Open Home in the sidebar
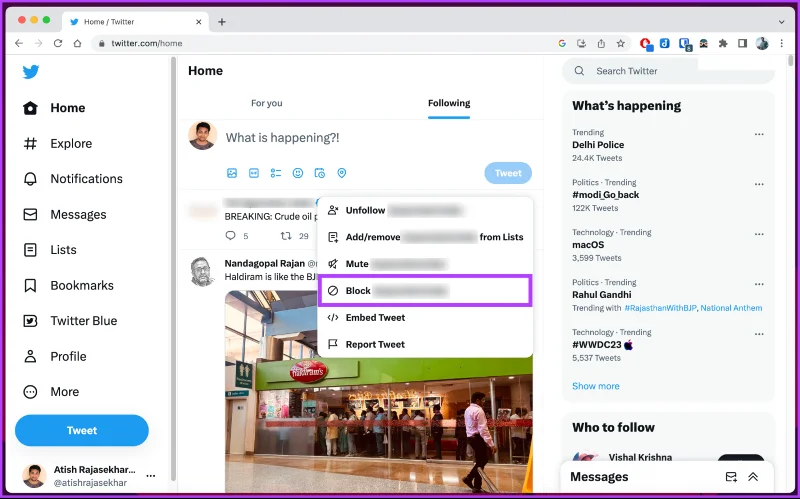This screenshot has width=800, height=499. (54, 108)
